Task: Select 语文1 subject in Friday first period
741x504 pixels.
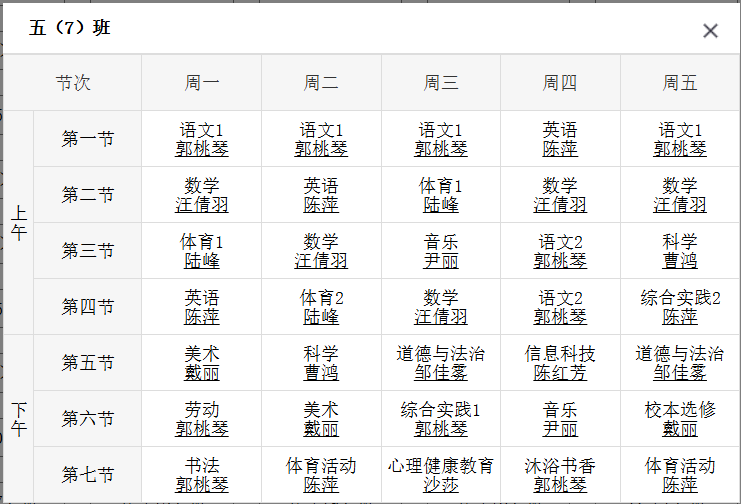Action: (680, 130)
